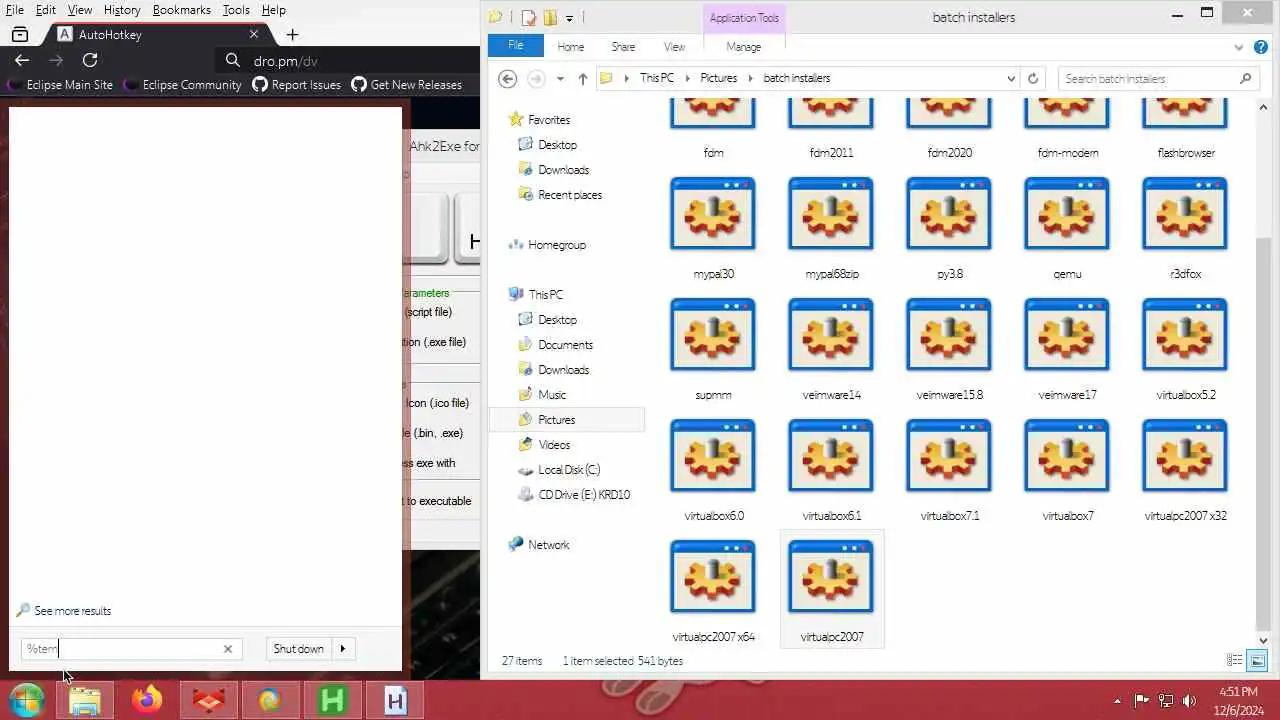This screenshot has width=1280, height=720.
Task: Click Pictures in the address breadcrumb
Action: pyautogui.click(x=718, y=78)
